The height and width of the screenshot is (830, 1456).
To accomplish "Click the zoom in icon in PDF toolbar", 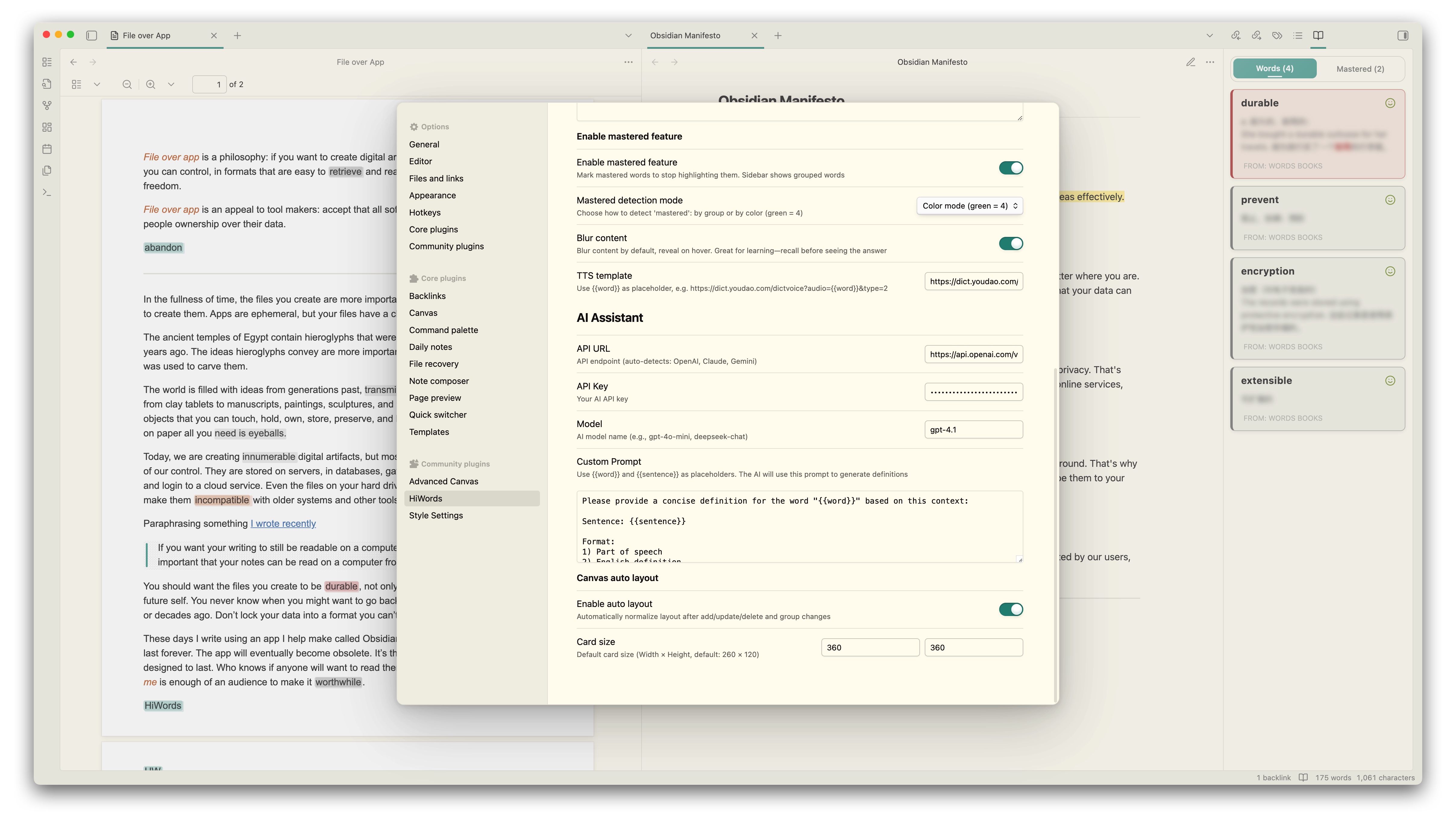I will tap(150, 84).
